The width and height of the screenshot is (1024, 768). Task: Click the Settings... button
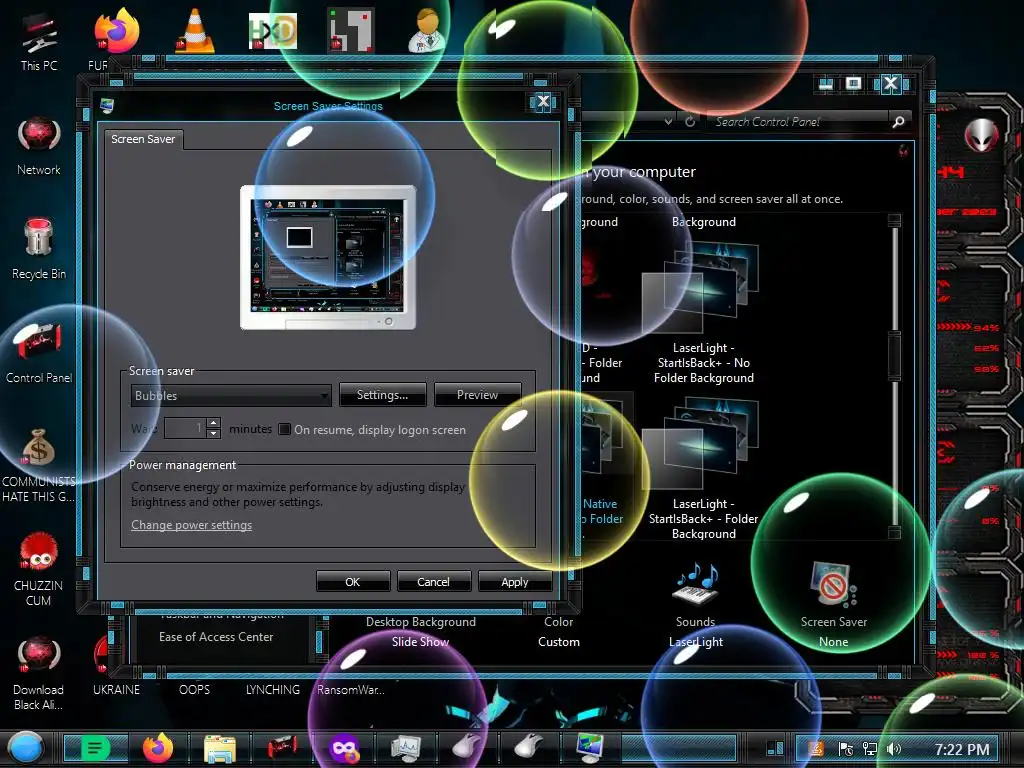click(382, 395)
